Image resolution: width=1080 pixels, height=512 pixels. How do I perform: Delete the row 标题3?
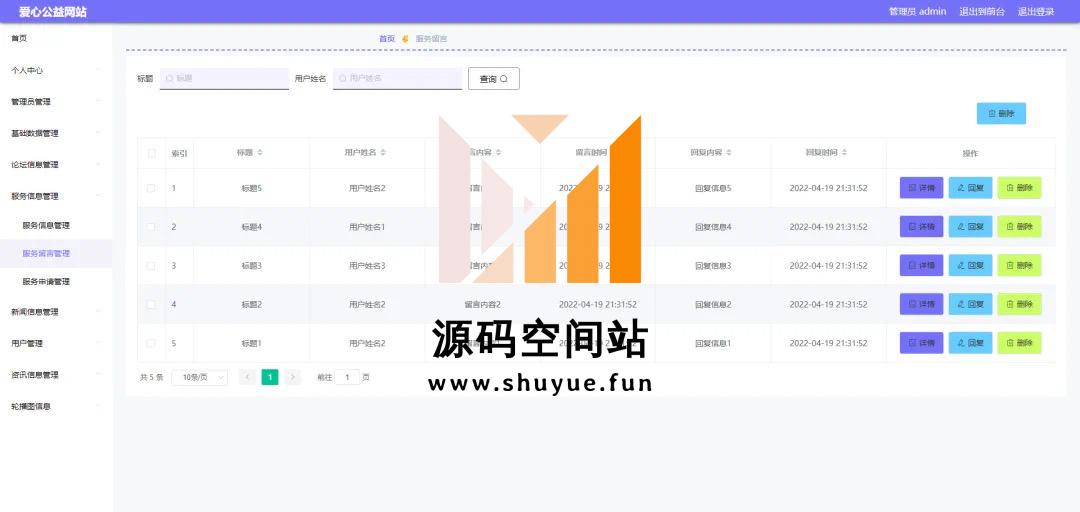[1019, 265]
